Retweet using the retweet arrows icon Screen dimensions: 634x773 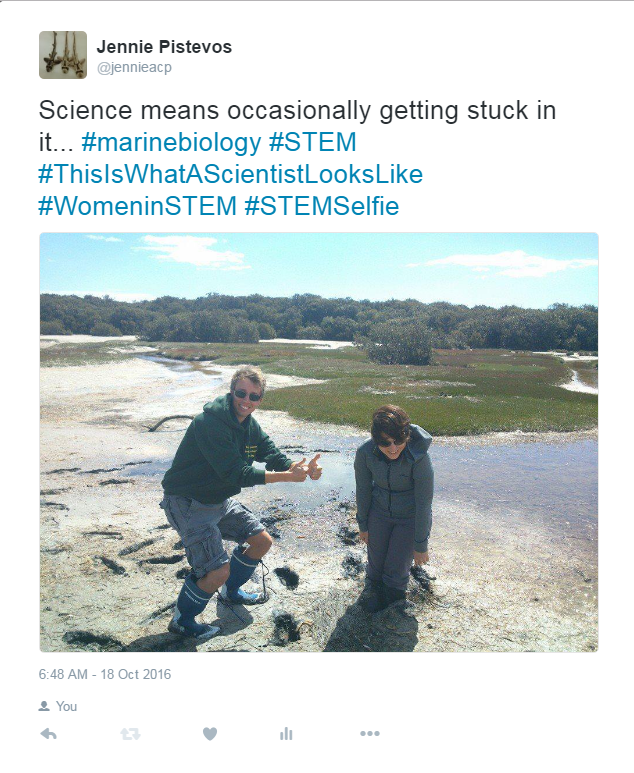click(130, 734)
